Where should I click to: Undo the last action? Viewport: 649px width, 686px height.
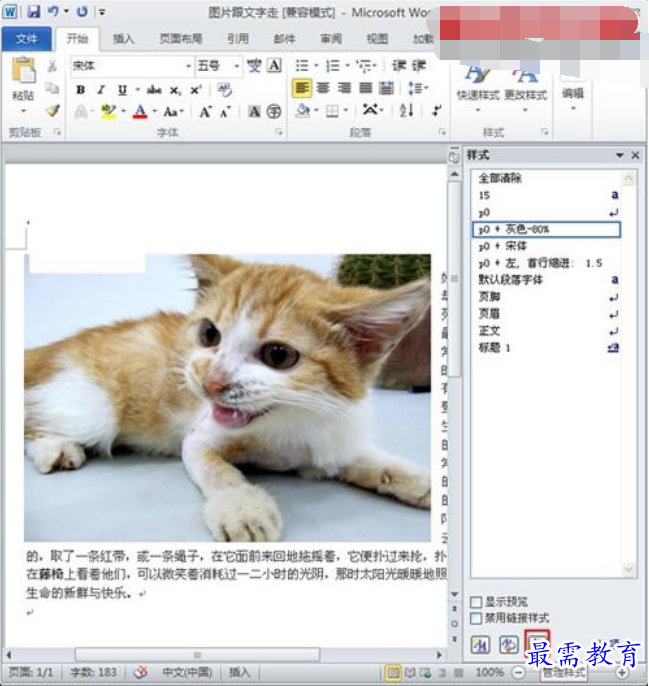(x=53, y=11)
